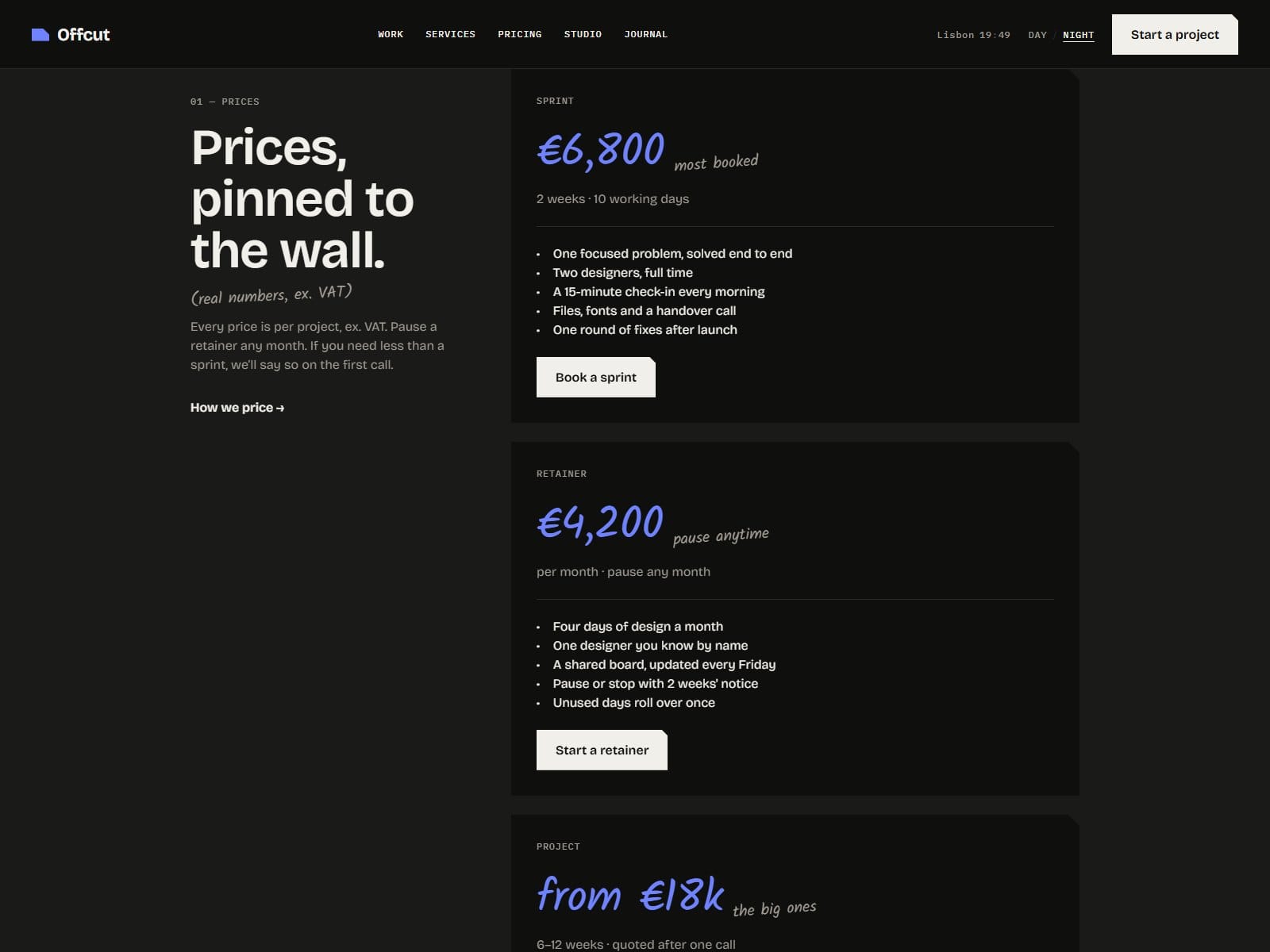Select the Night theme option

click(x=1078, y=35)
